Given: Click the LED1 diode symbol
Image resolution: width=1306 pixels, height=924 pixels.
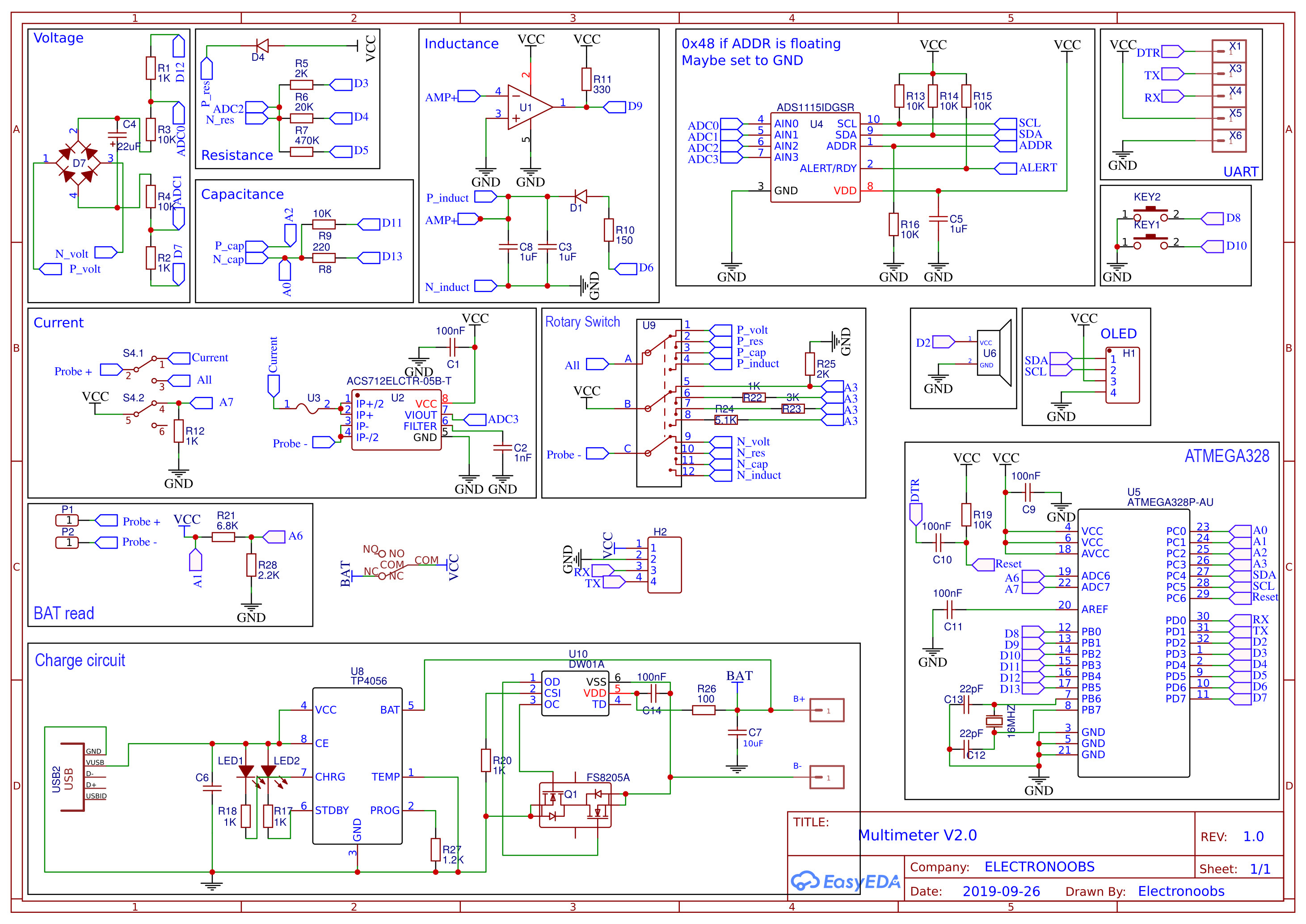Looking at the screenshot, I should (x=246, y=771).
